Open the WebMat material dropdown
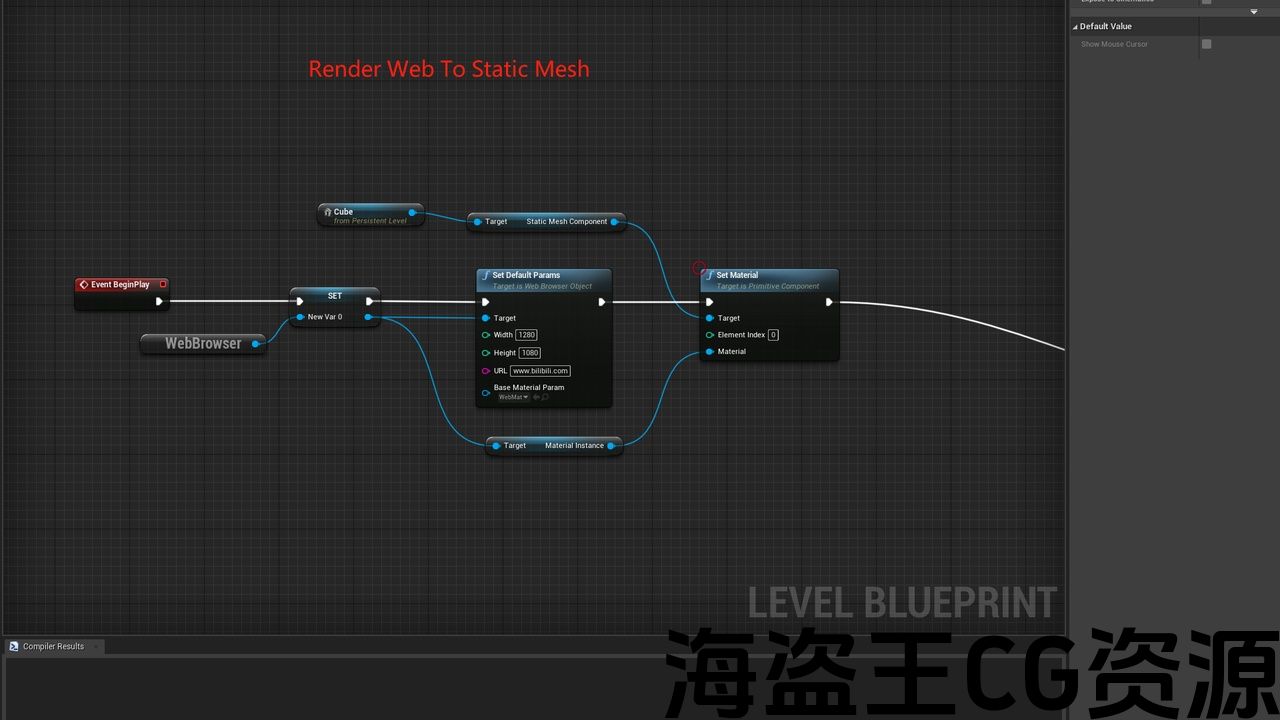 click(x=514, y=398)
